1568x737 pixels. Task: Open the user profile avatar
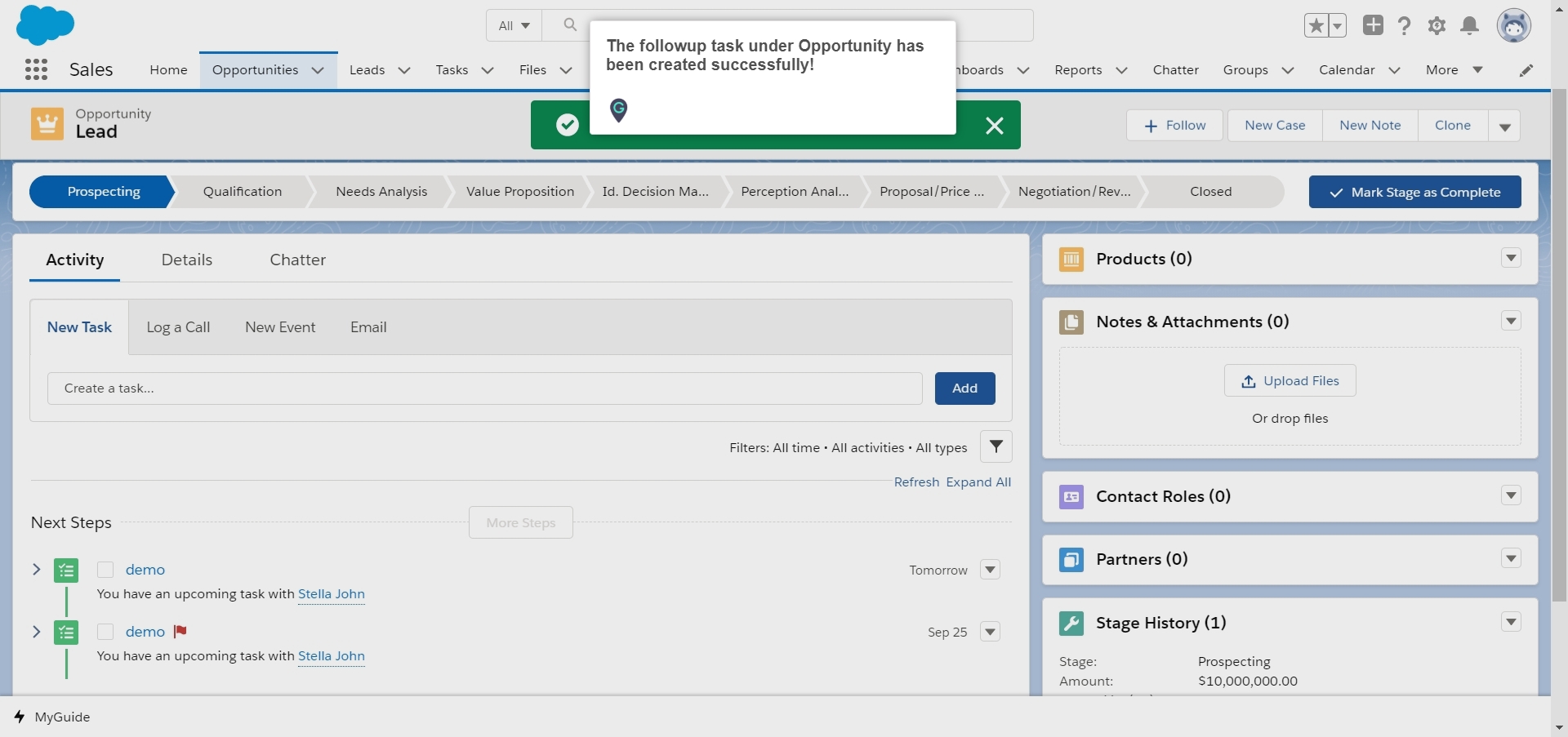point(1513,25)
